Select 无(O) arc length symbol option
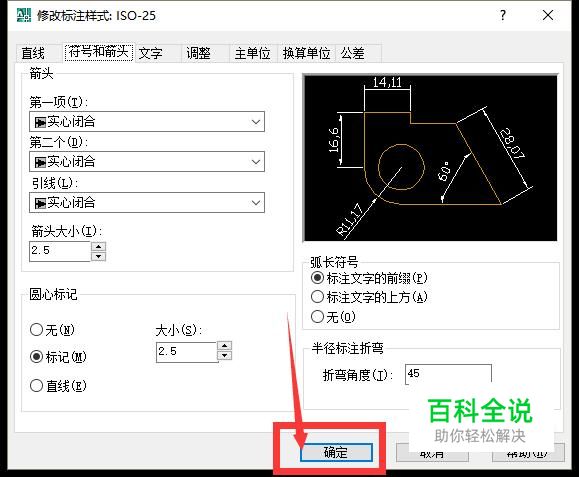Screen dimensions: 579x477 [x=333, y=317]
